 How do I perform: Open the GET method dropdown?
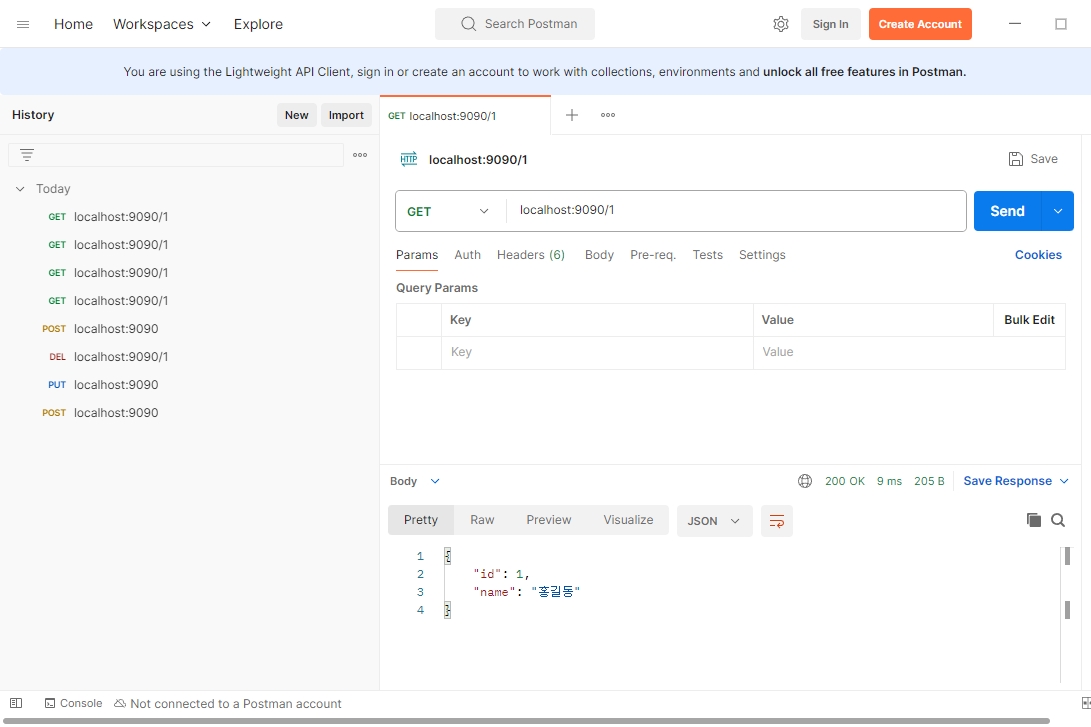tap(447, 211)
